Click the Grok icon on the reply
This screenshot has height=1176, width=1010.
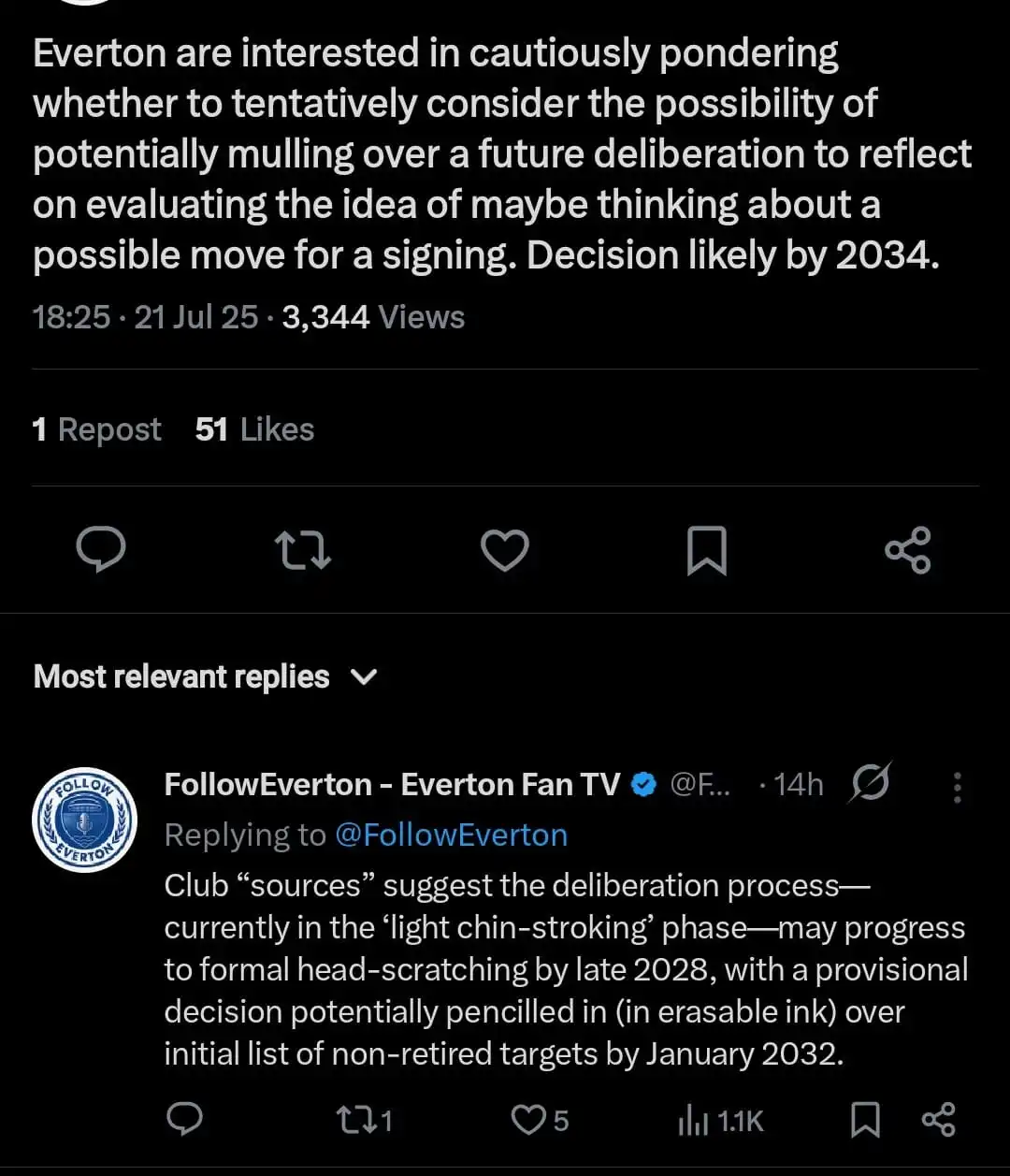pyautogui.click(x=869, y=783)
